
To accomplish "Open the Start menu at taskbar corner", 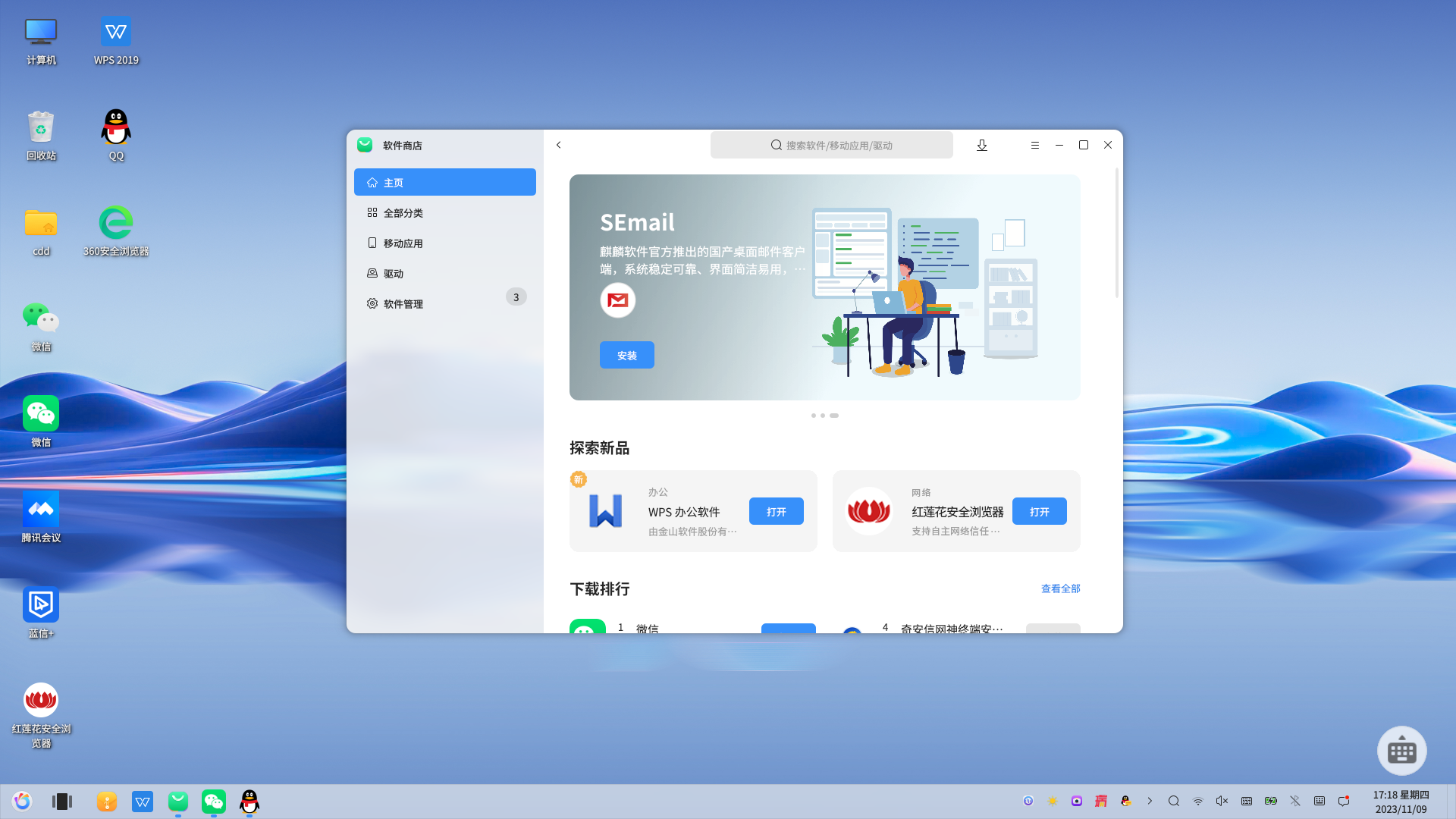I will tap(22, 802).
